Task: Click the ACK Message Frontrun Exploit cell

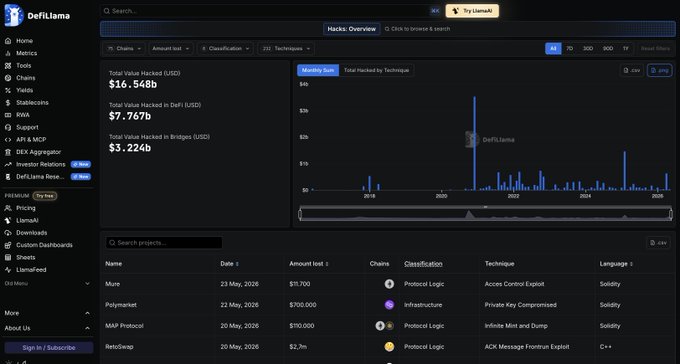Action: click(527, 347)
